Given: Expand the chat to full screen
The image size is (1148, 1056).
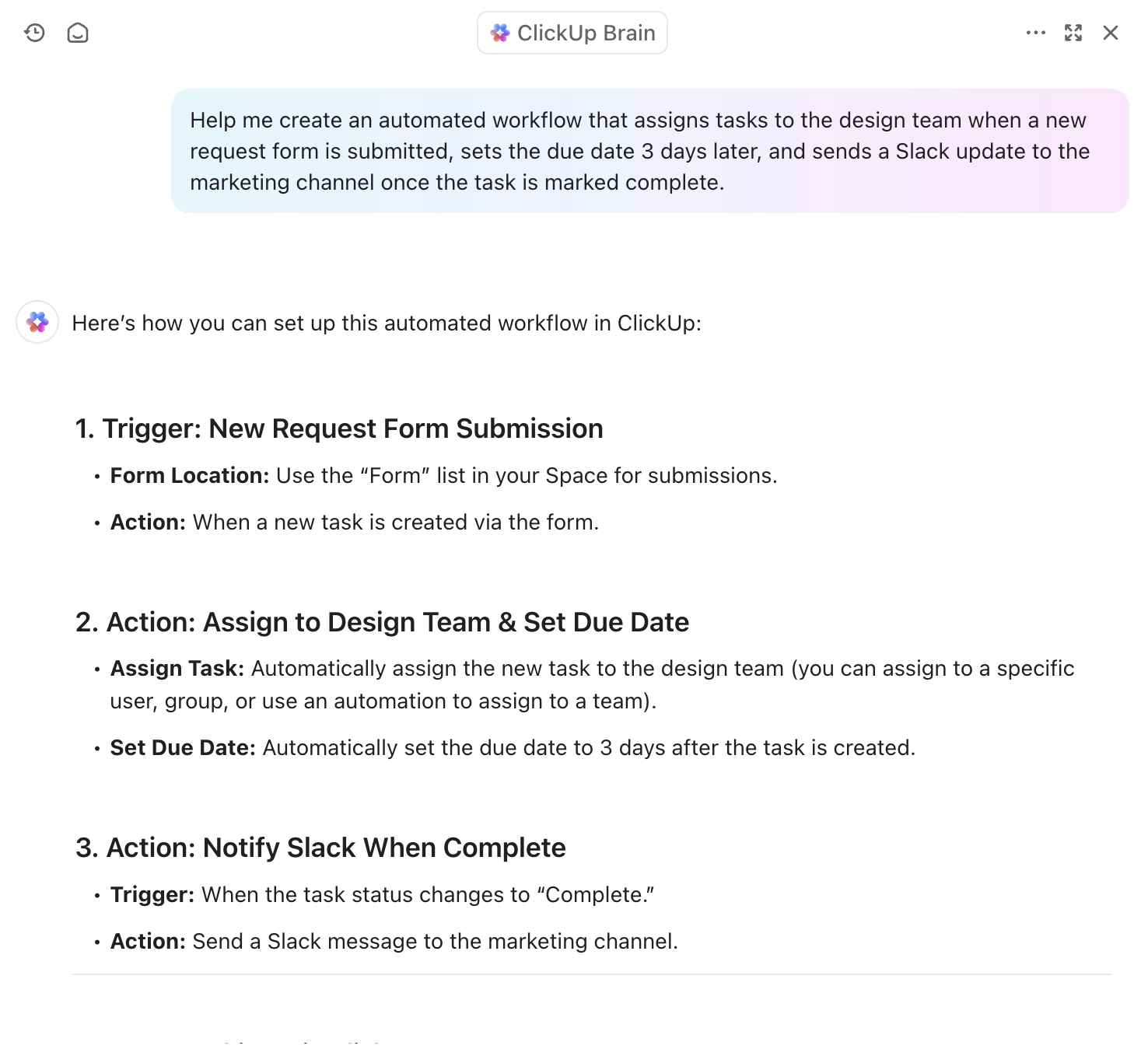Looking at the screenshot, I should (x=1073, y=33).
